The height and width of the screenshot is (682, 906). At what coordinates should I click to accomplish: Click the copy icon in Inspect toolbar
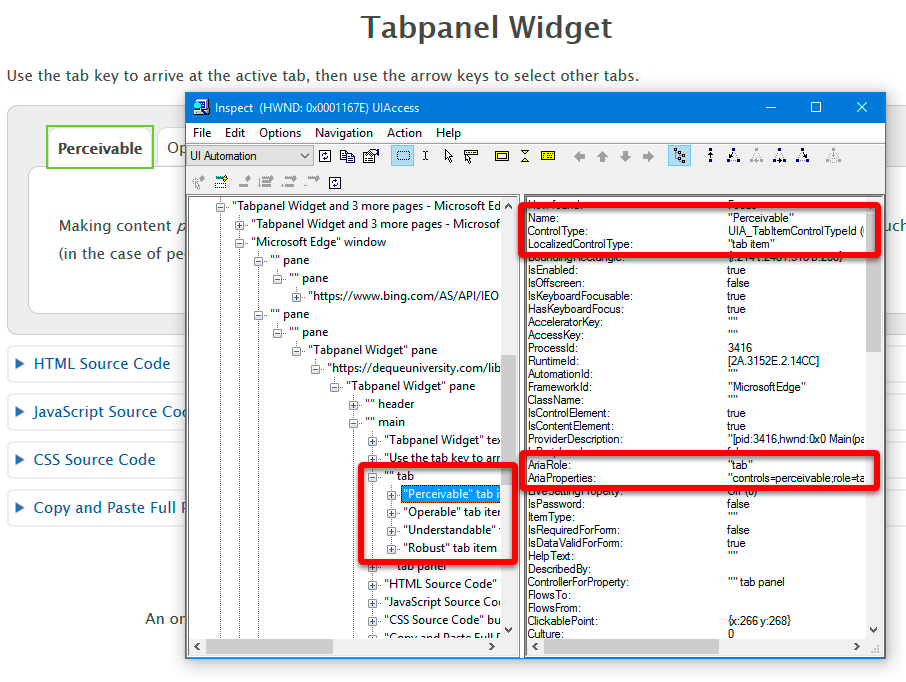tap(347, 156)
